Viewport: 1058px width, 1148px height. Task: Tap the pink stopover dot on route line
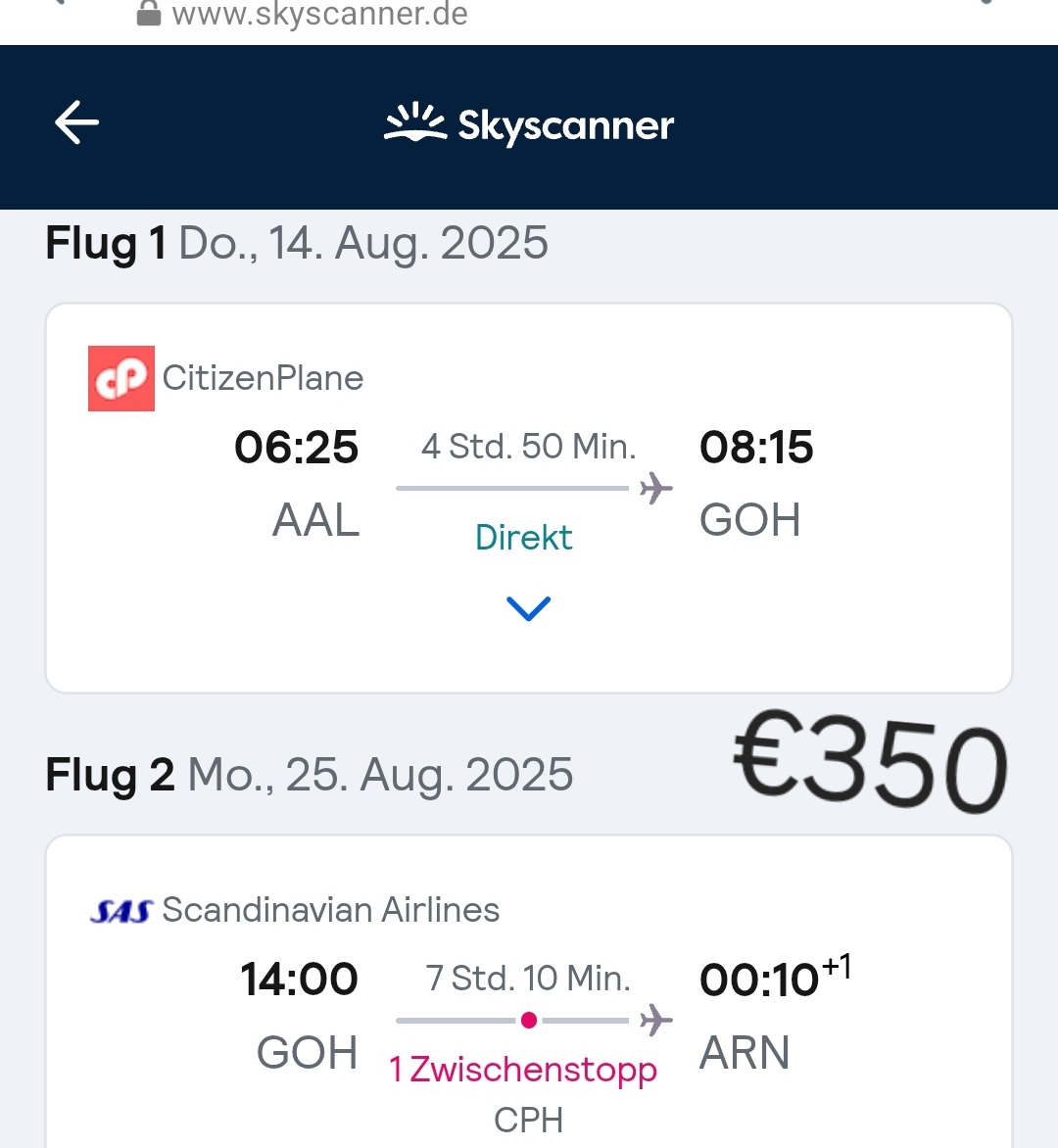coord(529,1021)
